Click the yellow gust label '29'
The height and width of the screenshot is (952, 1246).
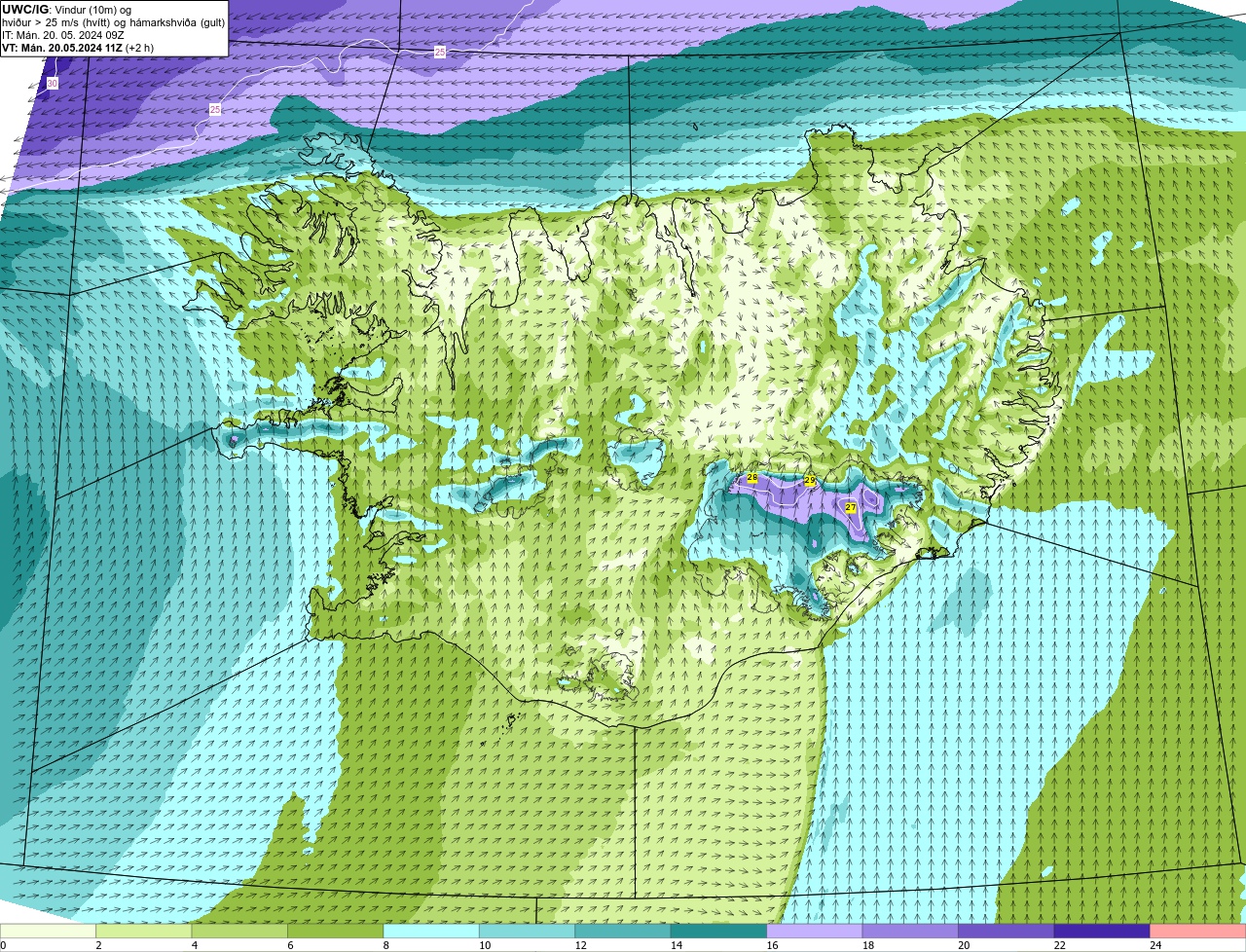810,481
